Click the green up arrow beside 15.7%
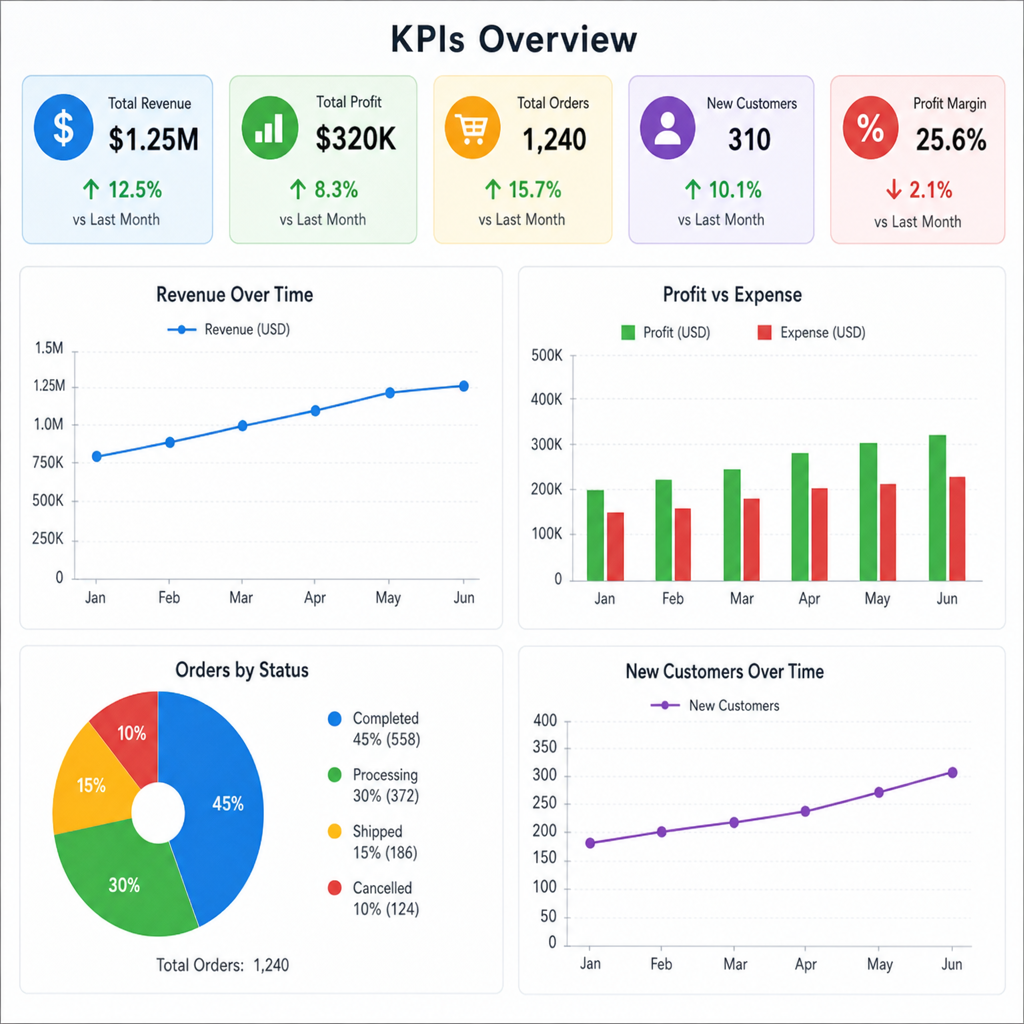The height and width of the screenshot is (1024, 1024). tap(492, 190)
